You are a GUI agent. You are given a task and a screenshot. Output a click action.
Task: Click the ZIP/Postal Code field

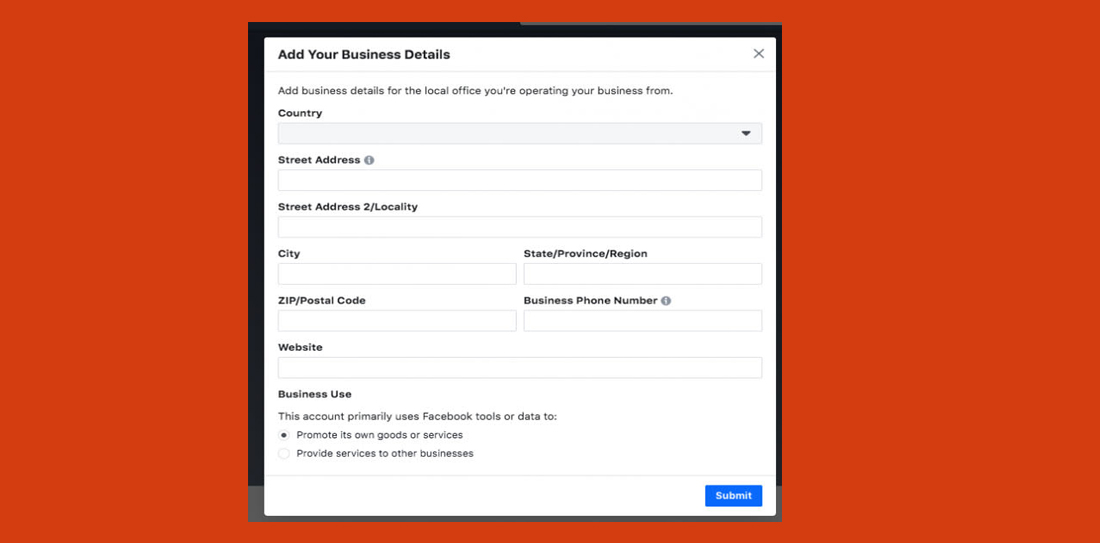point(397,321)
